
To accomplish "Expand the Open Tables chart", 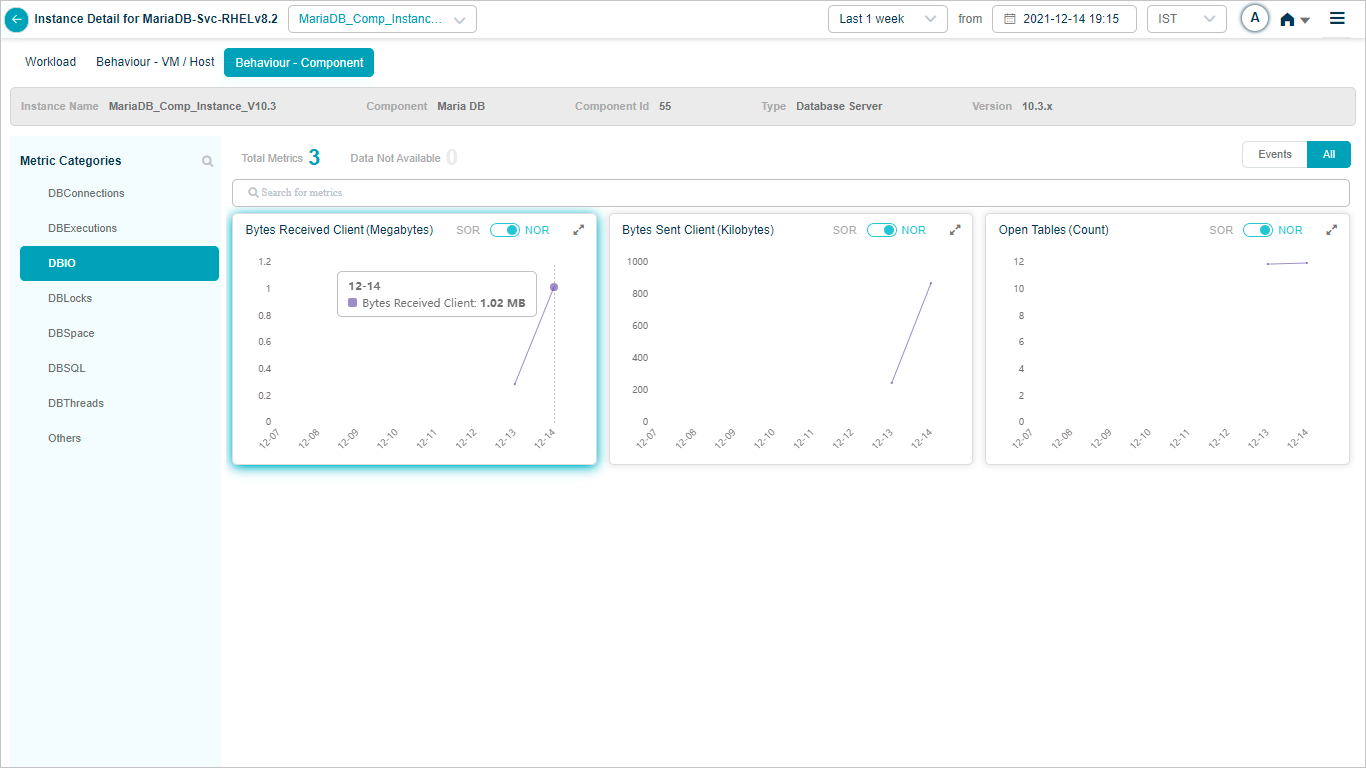I will 1331,230.
